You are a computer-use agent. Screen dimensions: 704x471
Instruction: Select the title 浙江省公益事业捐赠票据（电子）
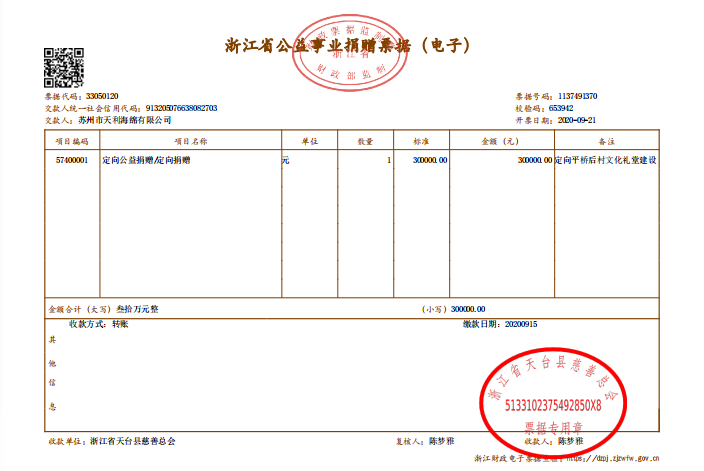point(348,46)
